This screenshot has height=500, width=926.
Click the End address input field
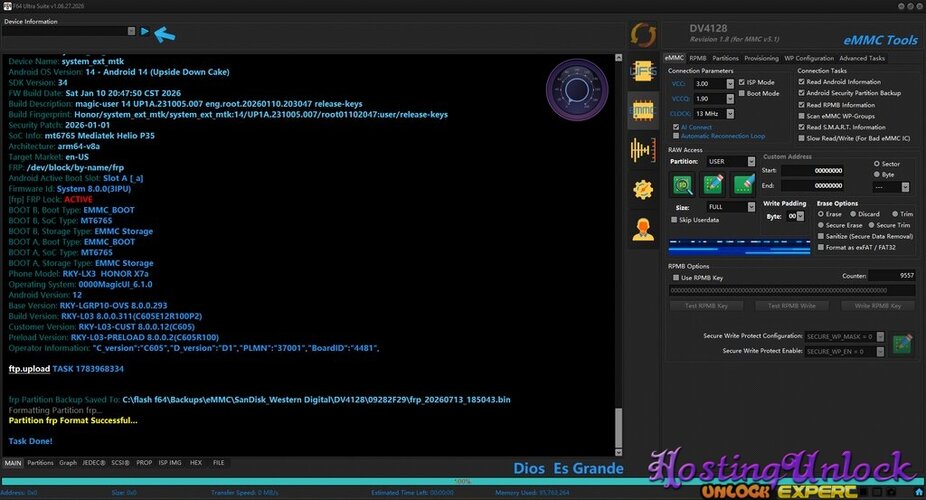point(812,185)
